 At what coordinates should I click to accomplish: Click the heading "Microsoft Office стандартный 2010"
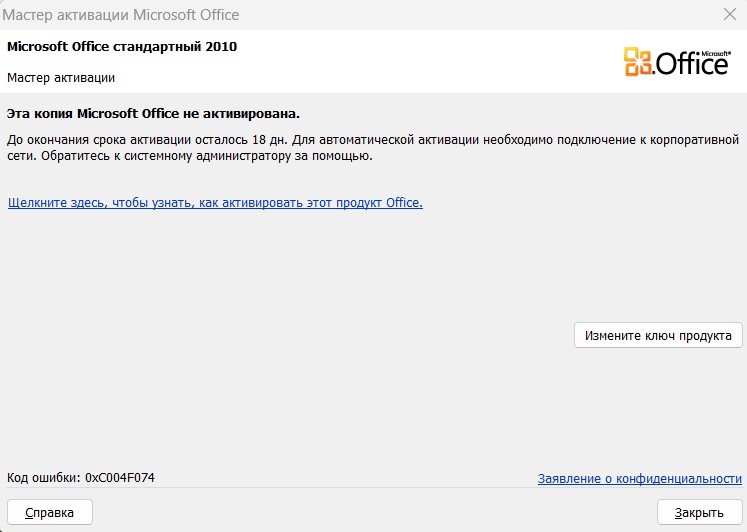[x=122, y=47]
